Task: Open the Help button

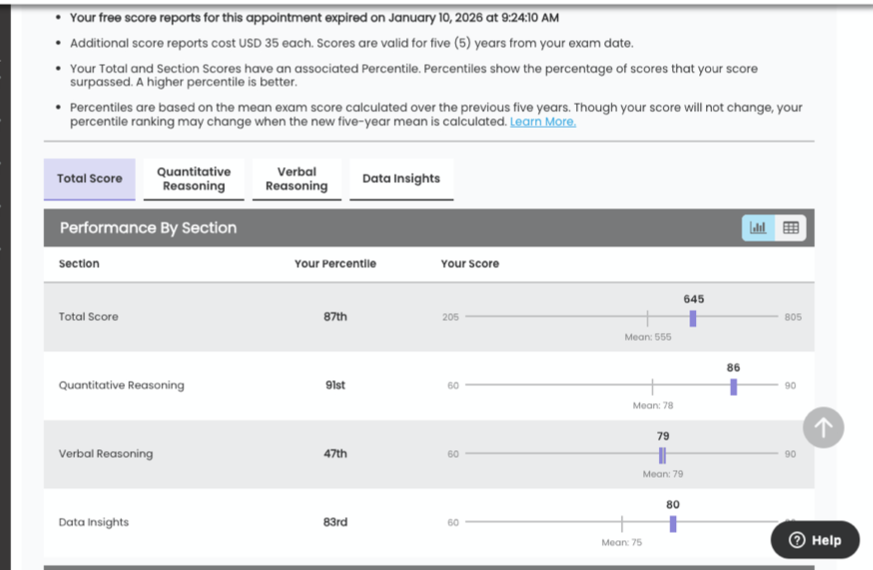Action: pyautogui.click(x=815, y=540)
